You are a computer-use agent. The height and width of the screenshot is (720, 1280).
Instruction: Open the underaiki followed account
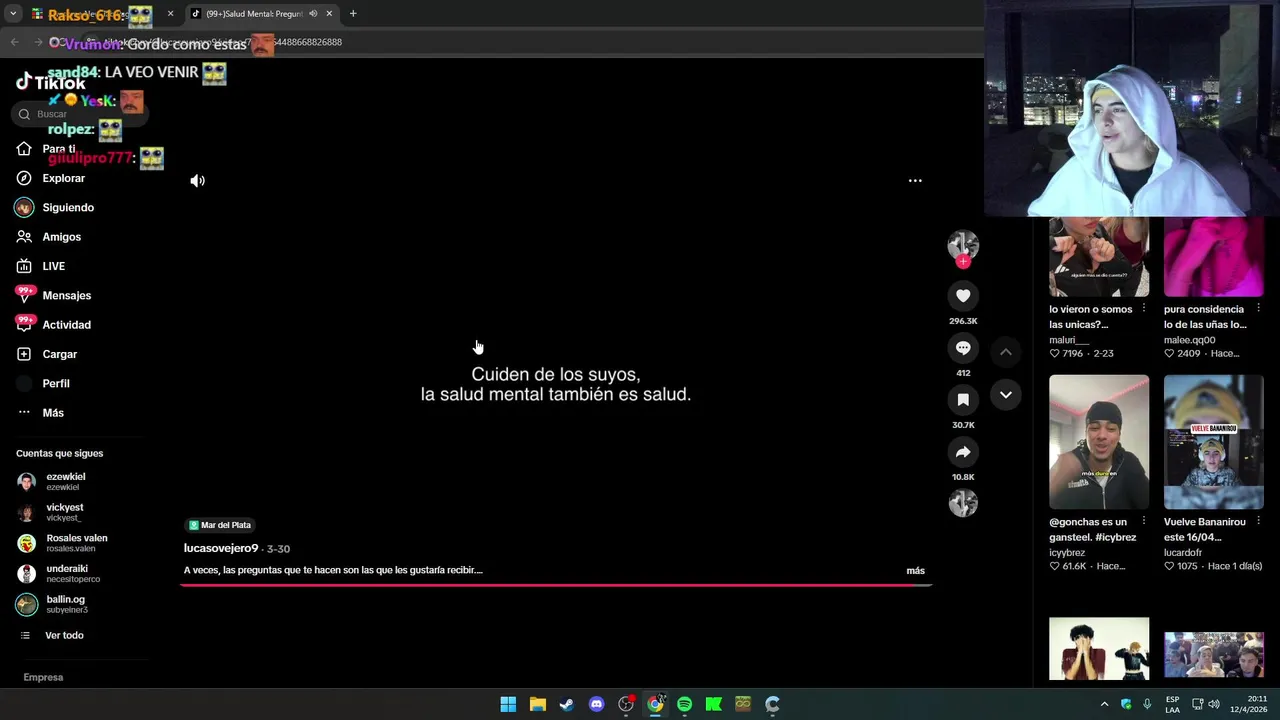point(58,574)
